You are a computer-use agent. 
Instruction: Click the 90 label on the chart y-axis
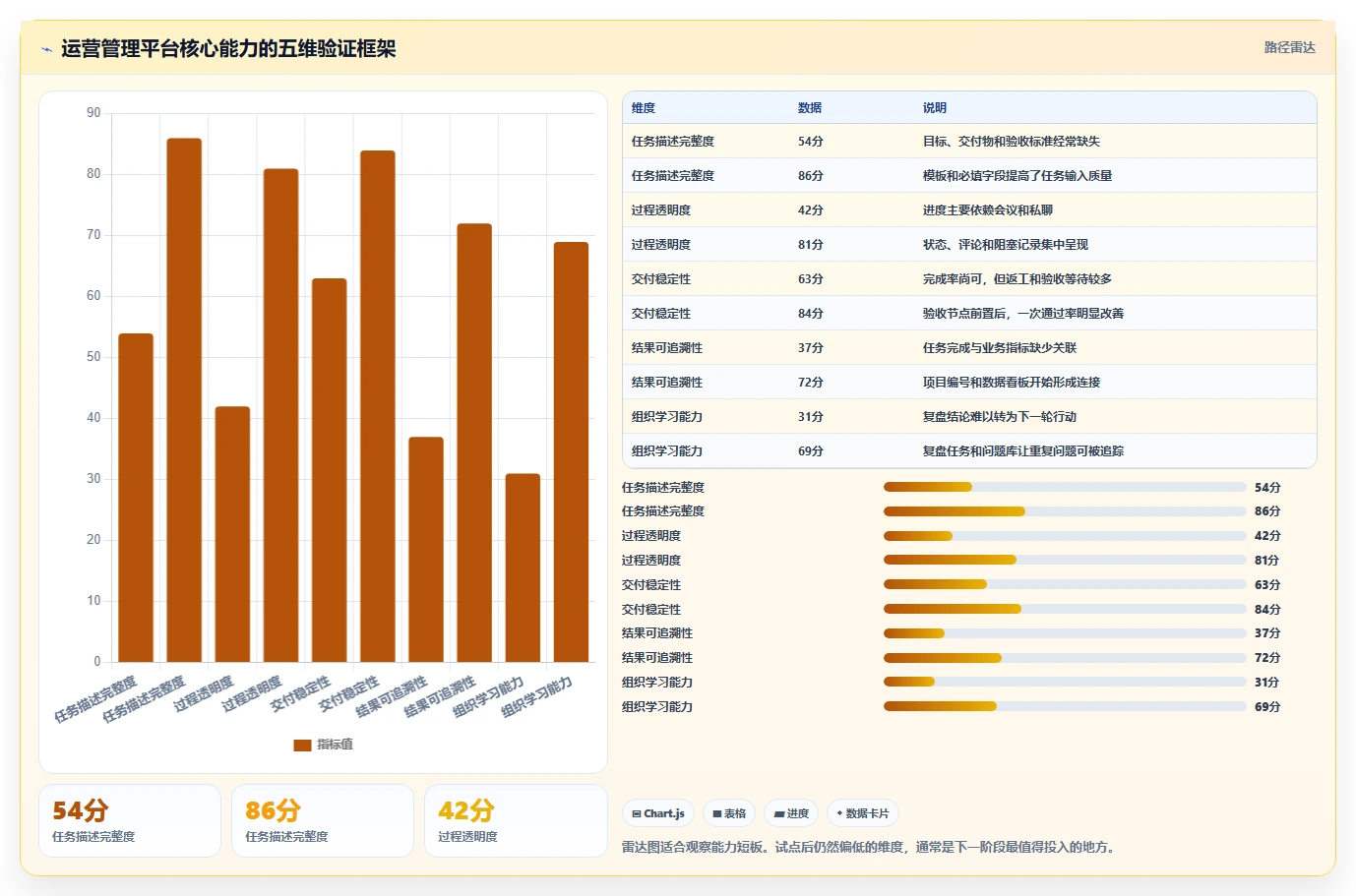click(x=93, y=113)
